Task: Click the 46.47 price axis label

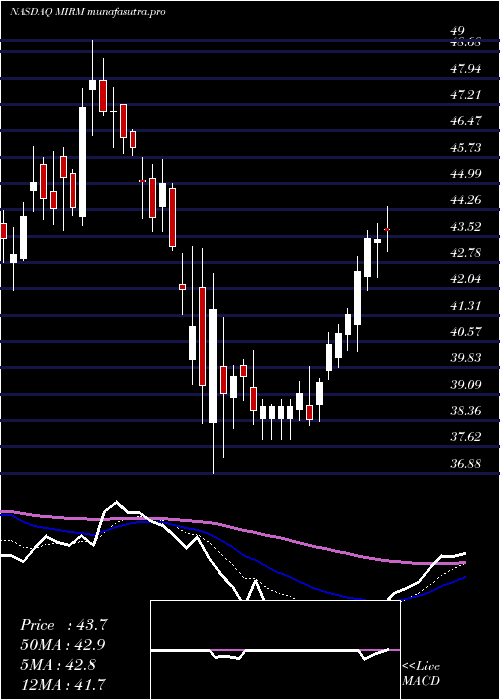Action: pyautogui.click(x=466, y=121)
